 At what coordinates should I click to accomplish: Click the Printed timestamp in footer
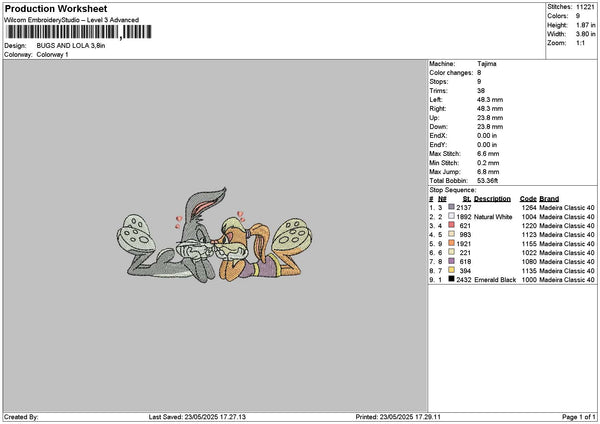point(398,417)
